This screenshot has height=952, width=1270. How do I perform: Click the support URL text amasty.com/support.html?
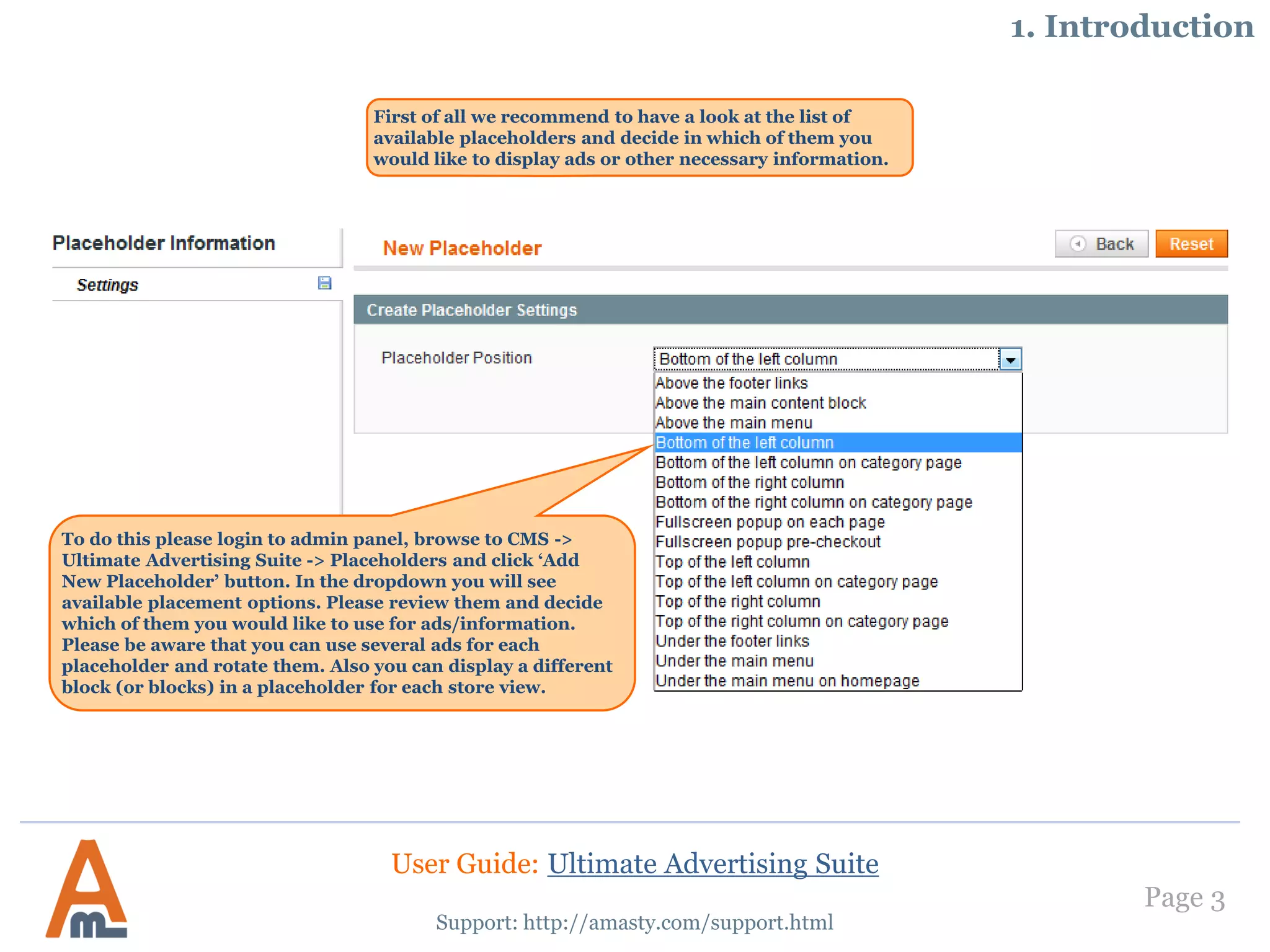pyautogui.click(x=678, y=922)
